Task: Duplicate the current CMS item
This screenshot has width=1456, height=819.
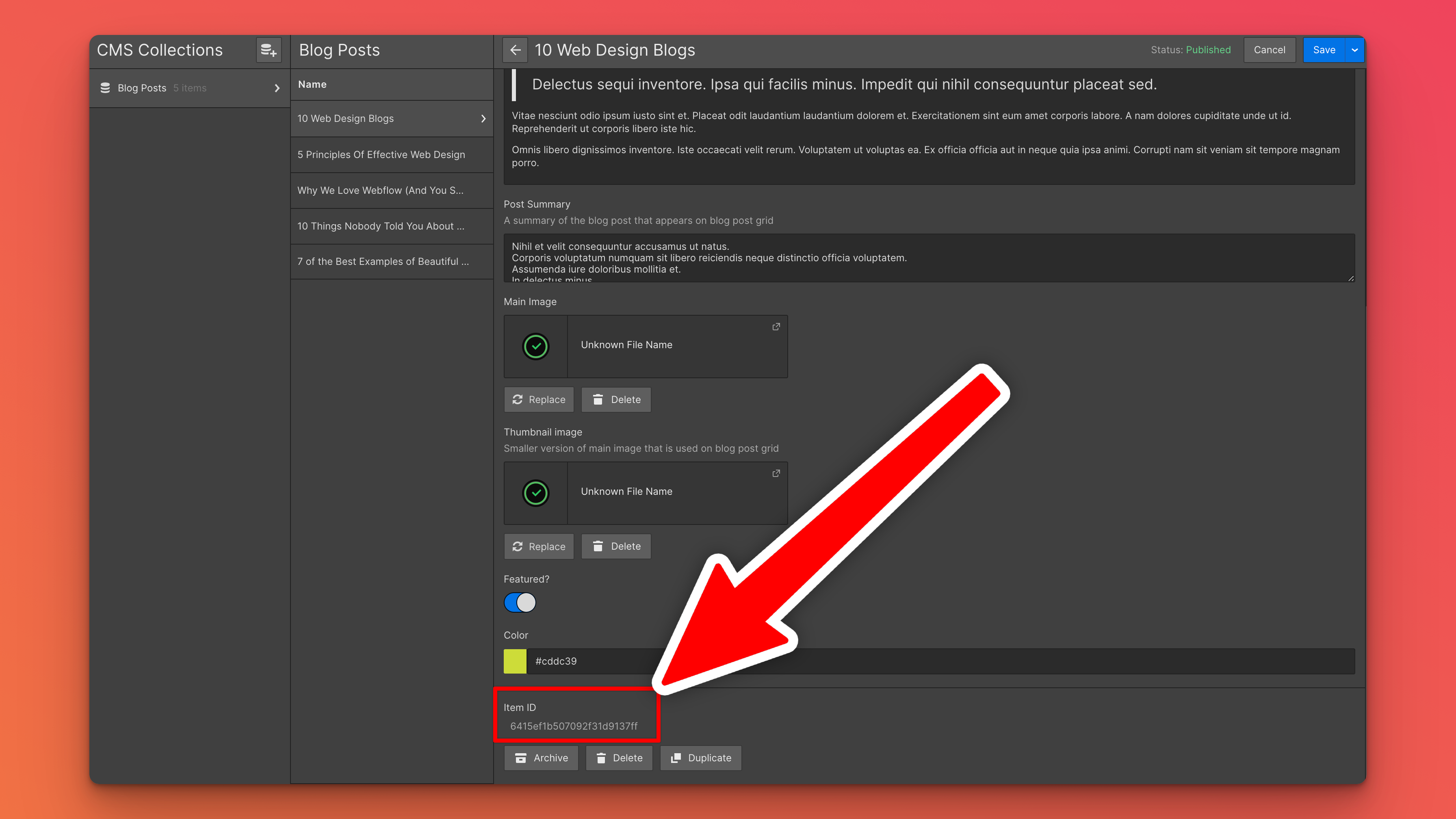Action: [701, 758]
